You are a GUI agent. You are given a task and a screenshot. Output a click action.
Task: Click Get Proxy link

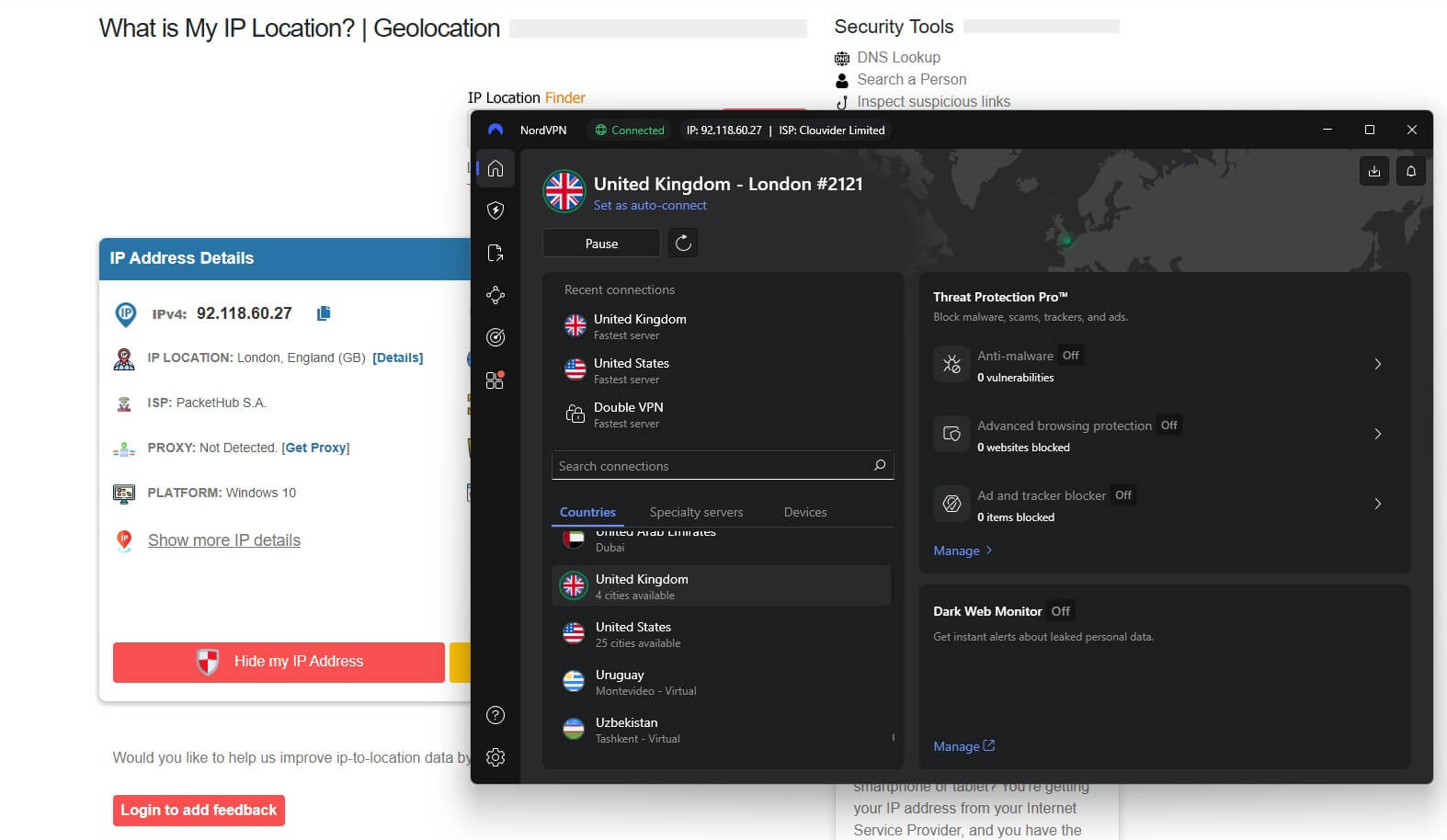[315, 448]
